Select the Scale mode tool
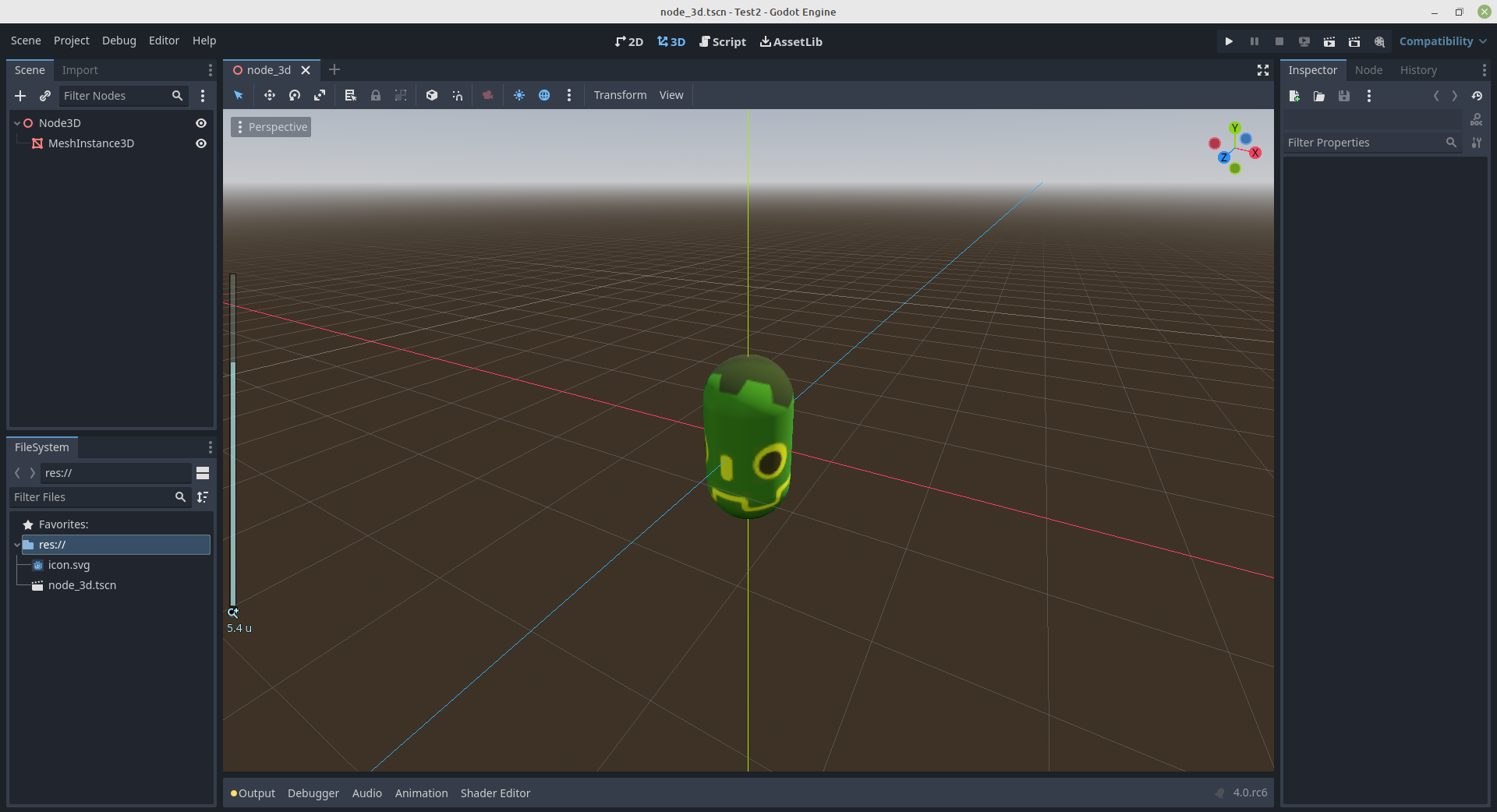1497x812 pixels. tap(320, 95)
